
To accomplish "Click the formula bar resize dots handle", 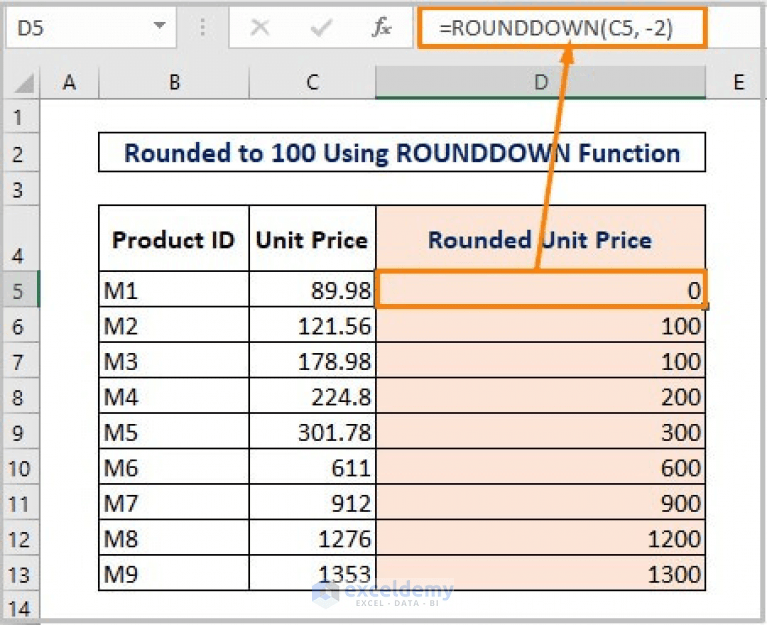I will [202, 28].
